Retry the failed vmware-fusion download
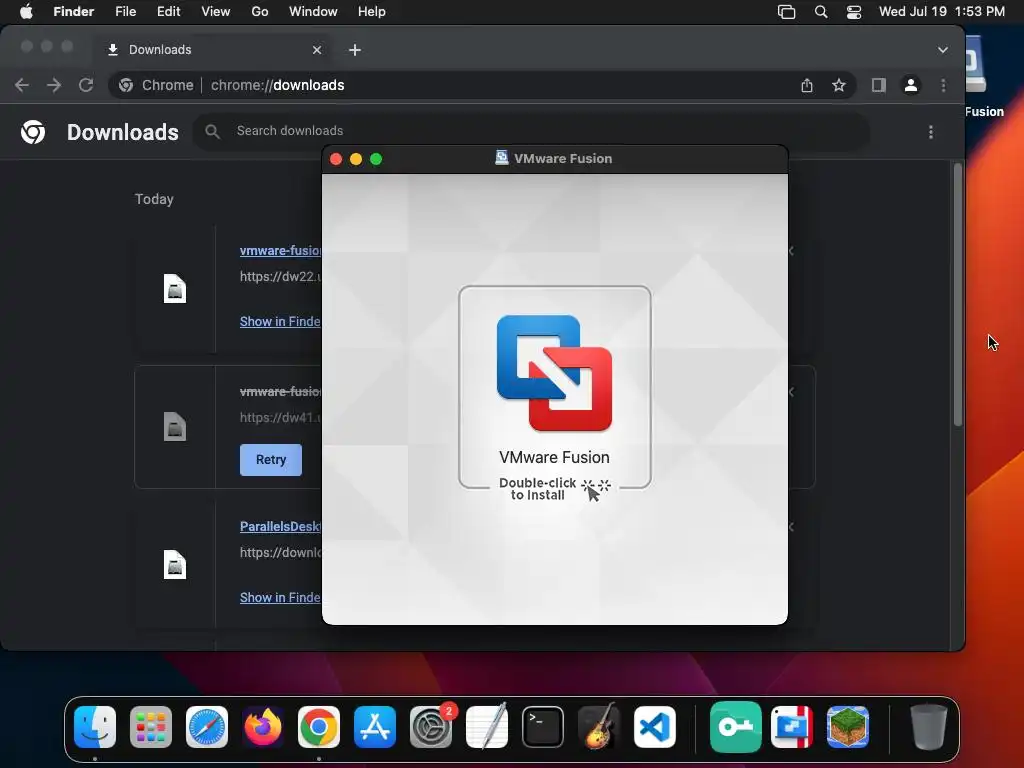The height and width of the screenshot is (768, 1024). click(x=271, y=460)
